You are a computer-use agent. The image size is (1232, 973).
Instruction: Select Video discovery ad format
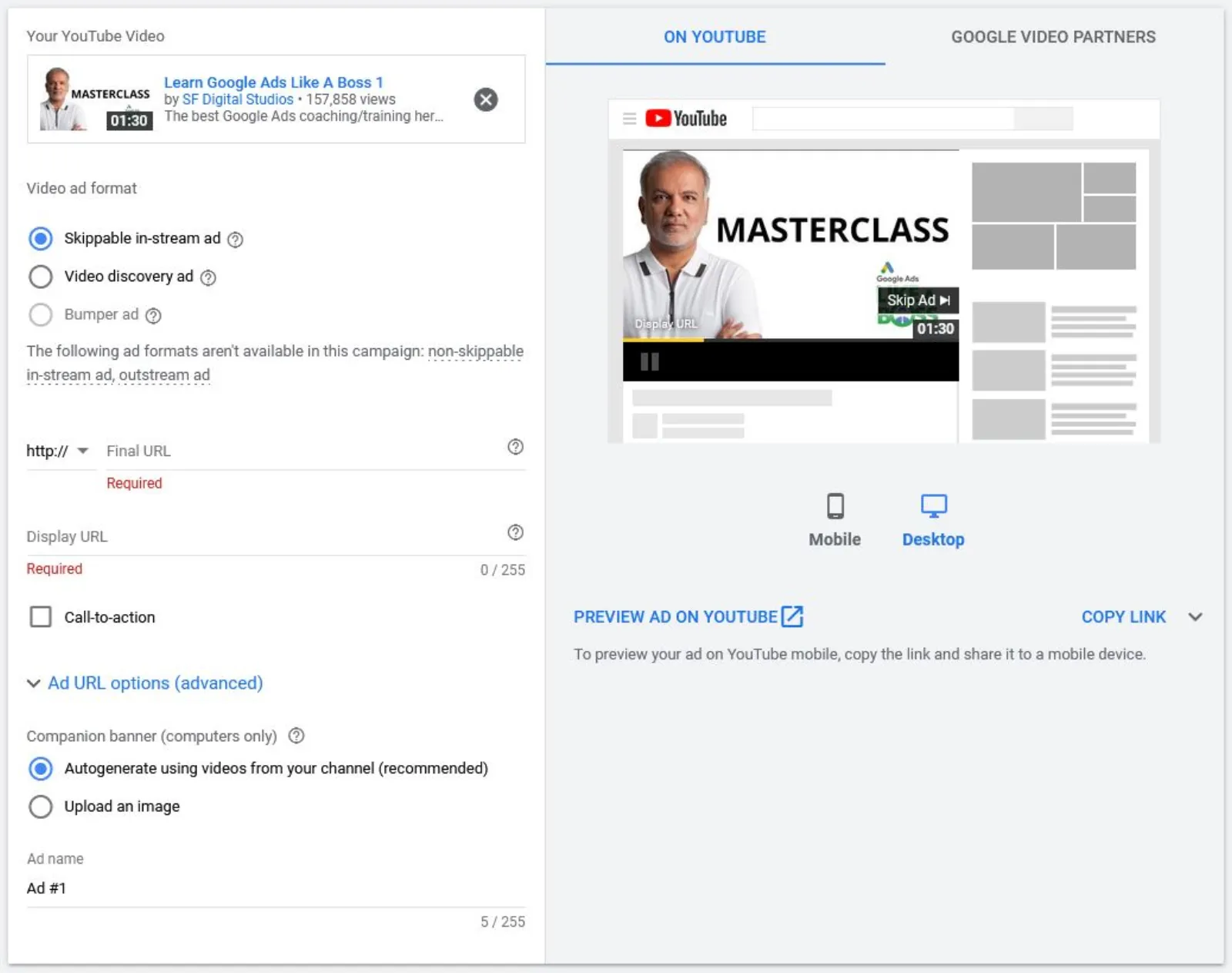click(x=41, y=277)
